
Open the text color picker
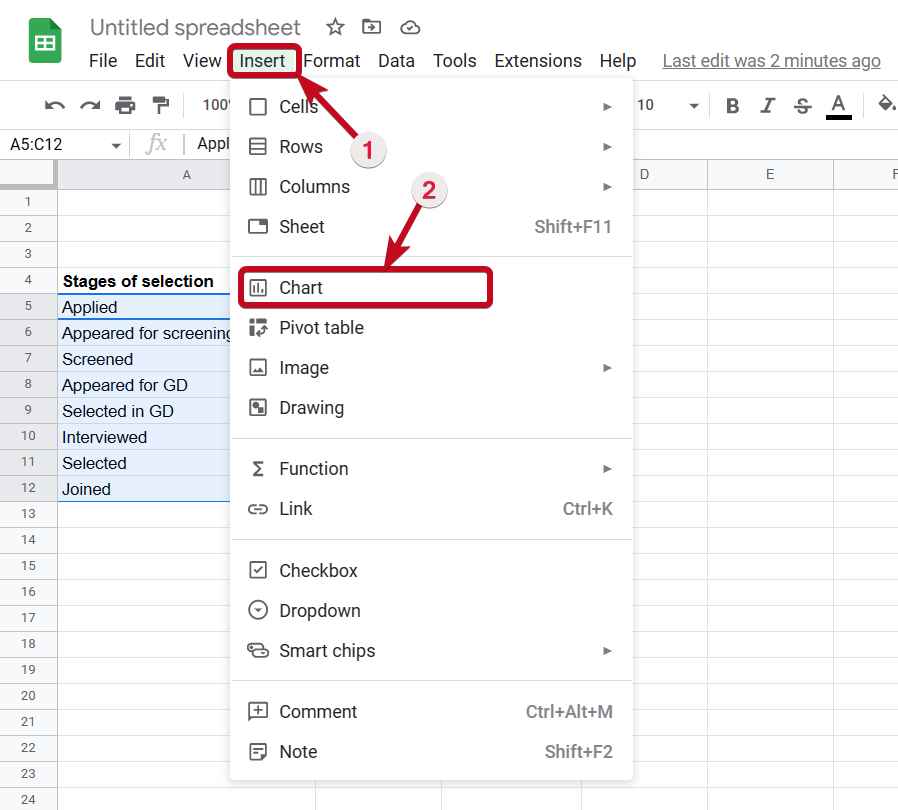838,107
